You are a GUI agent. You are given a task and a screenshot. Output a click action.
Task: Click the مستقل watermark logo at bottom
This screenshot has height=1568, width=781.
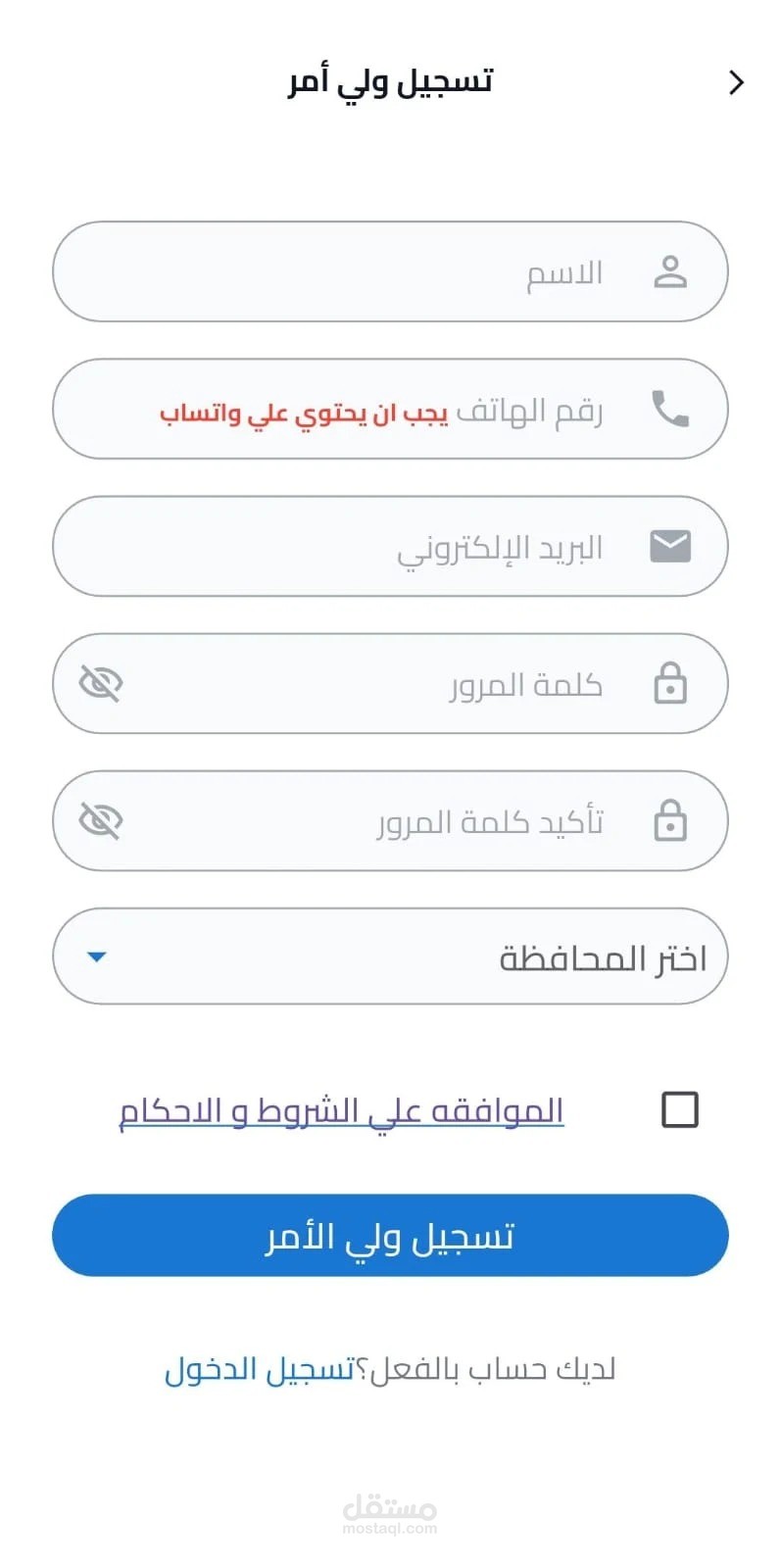click(390, 1513)
